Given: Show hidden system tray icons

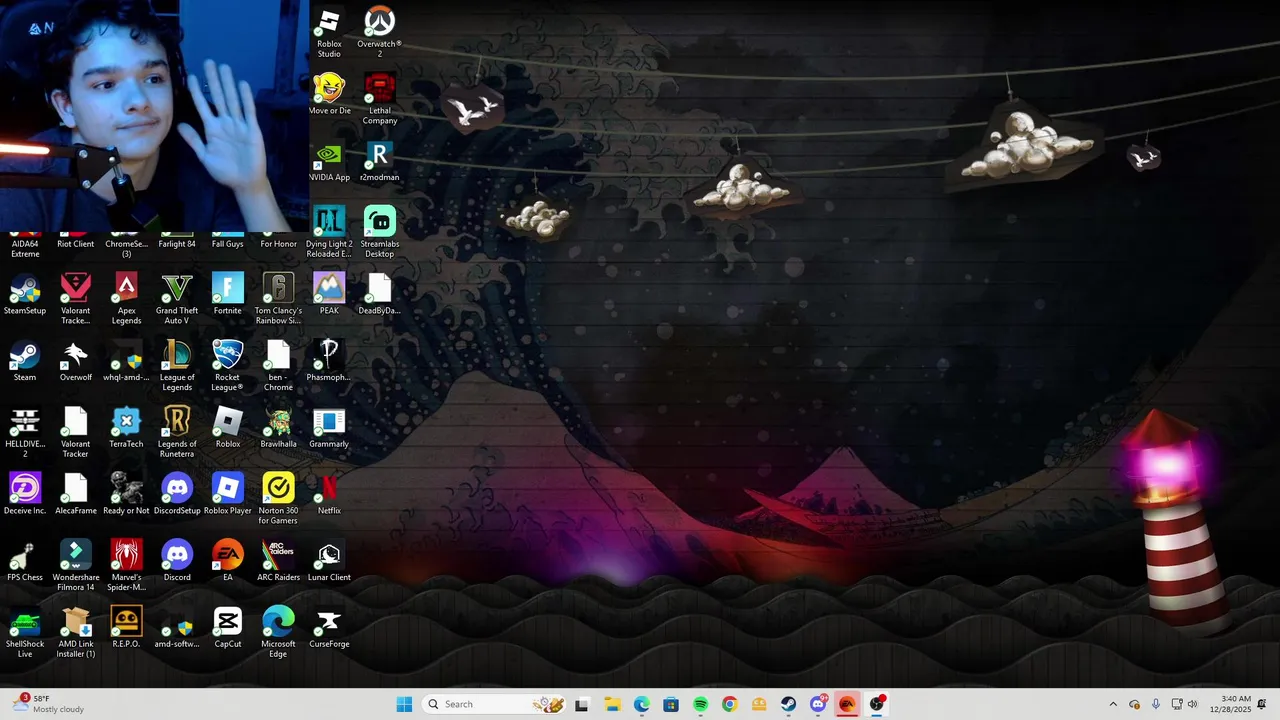Looking at the screenshot, I should coord(1113,704).
